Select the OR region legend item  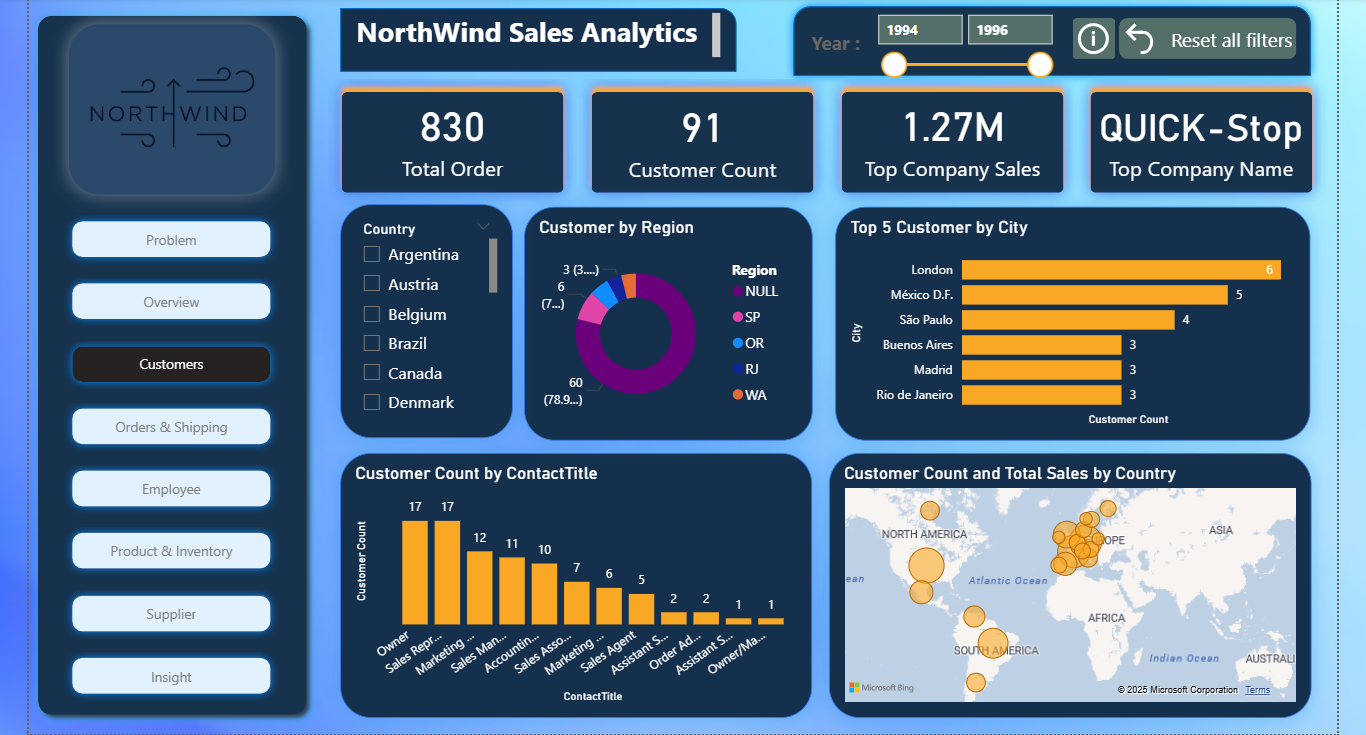(x=749, y=343)
